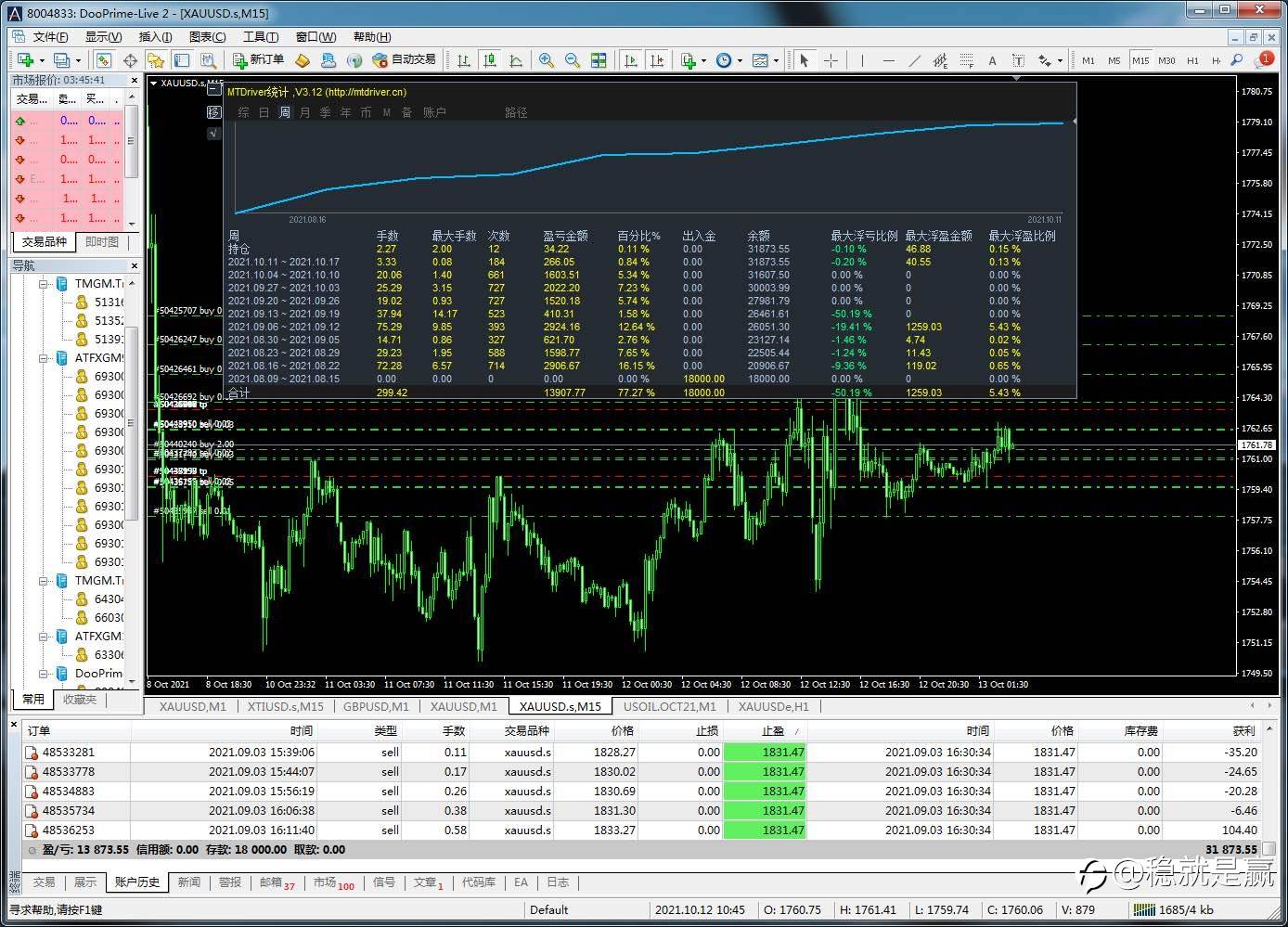
Task: Toggle chart shift icon
Action: pyautogui.click(x=657, y=59)
